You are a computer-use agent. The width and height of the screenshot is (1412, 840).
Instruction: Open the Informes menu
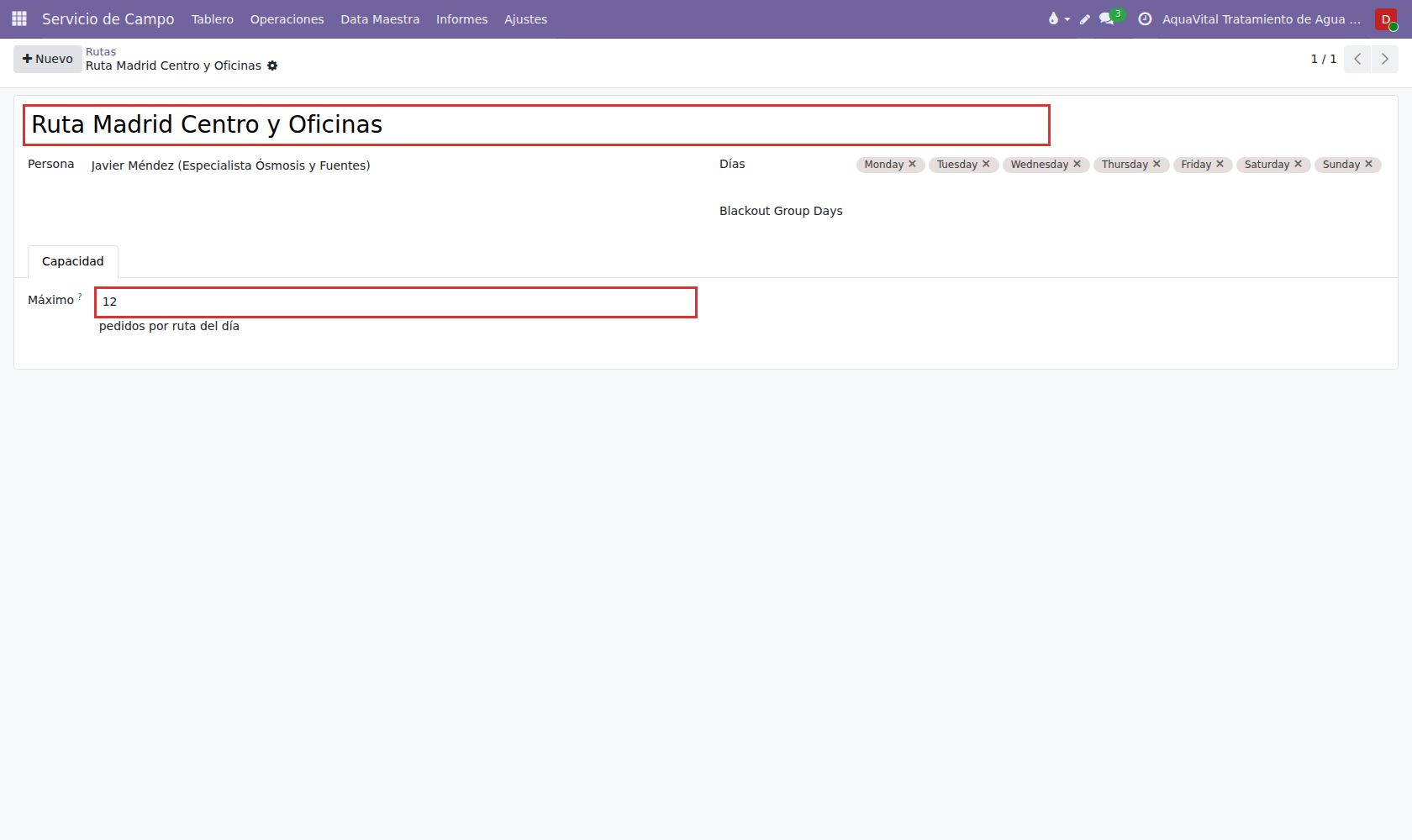coord(461,19)
